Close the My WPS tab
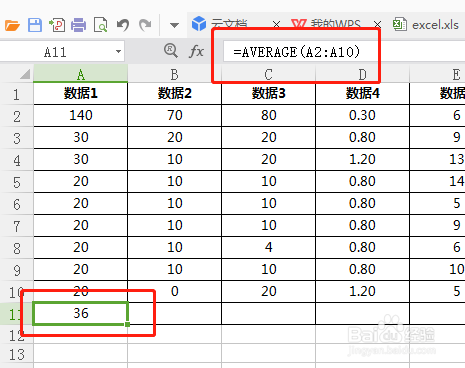 [x=377, y=24]
